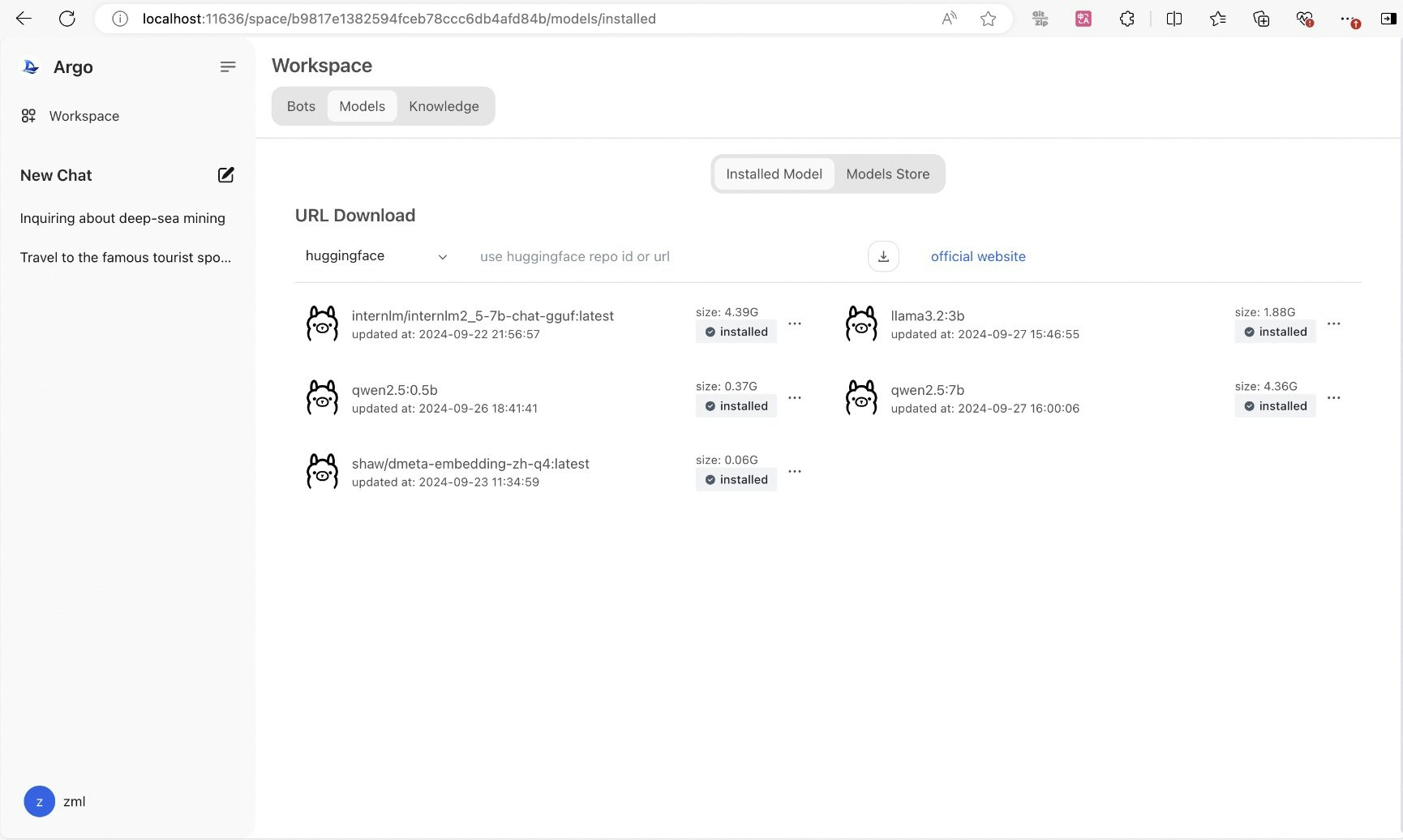Click the Argo logo icon
Image resolution: width=1403 pixels, height=840 pixels.
(x=31, y=67)
